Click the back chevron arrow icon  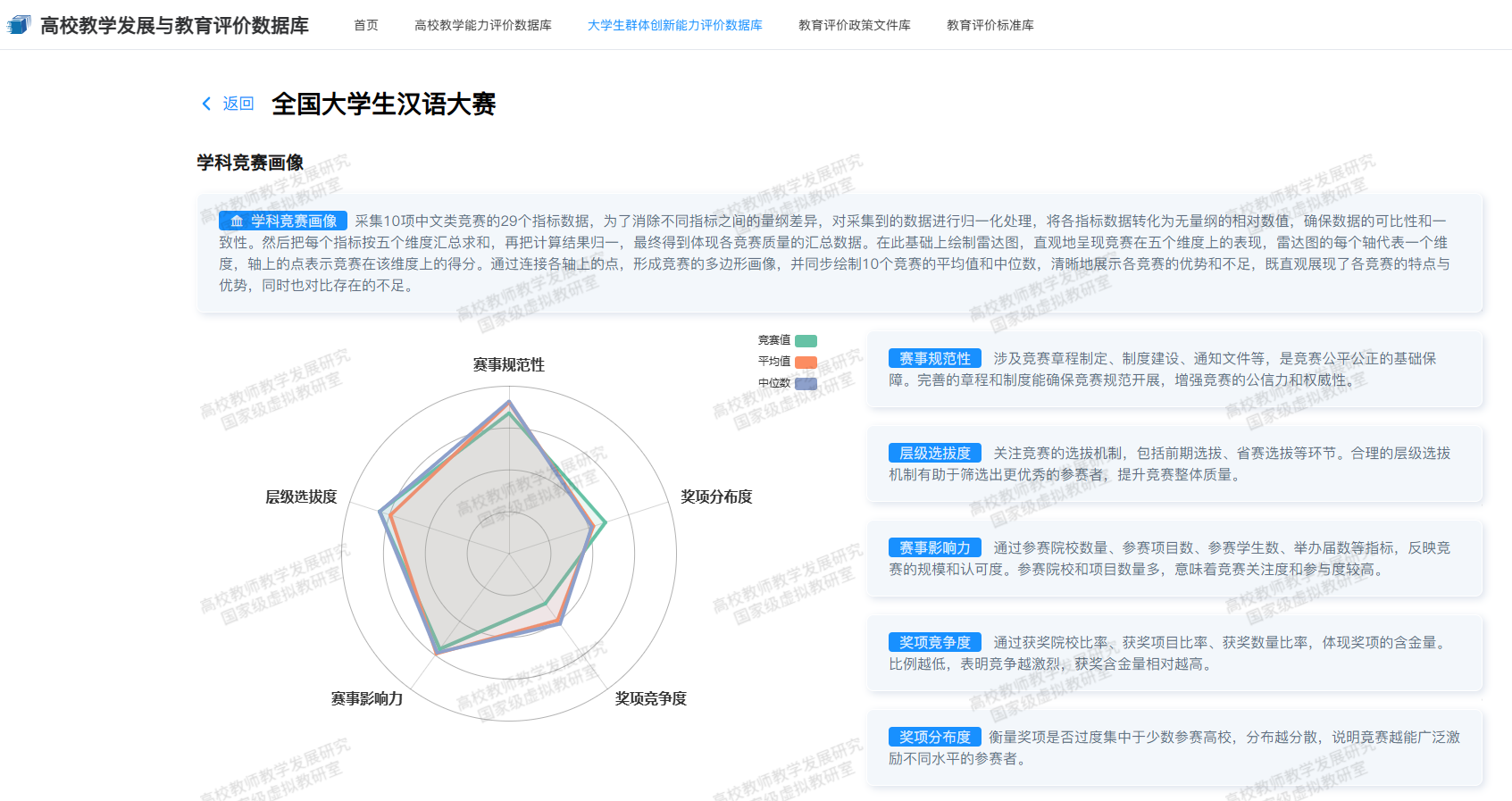pyautogui.click(x=206, y=104)
